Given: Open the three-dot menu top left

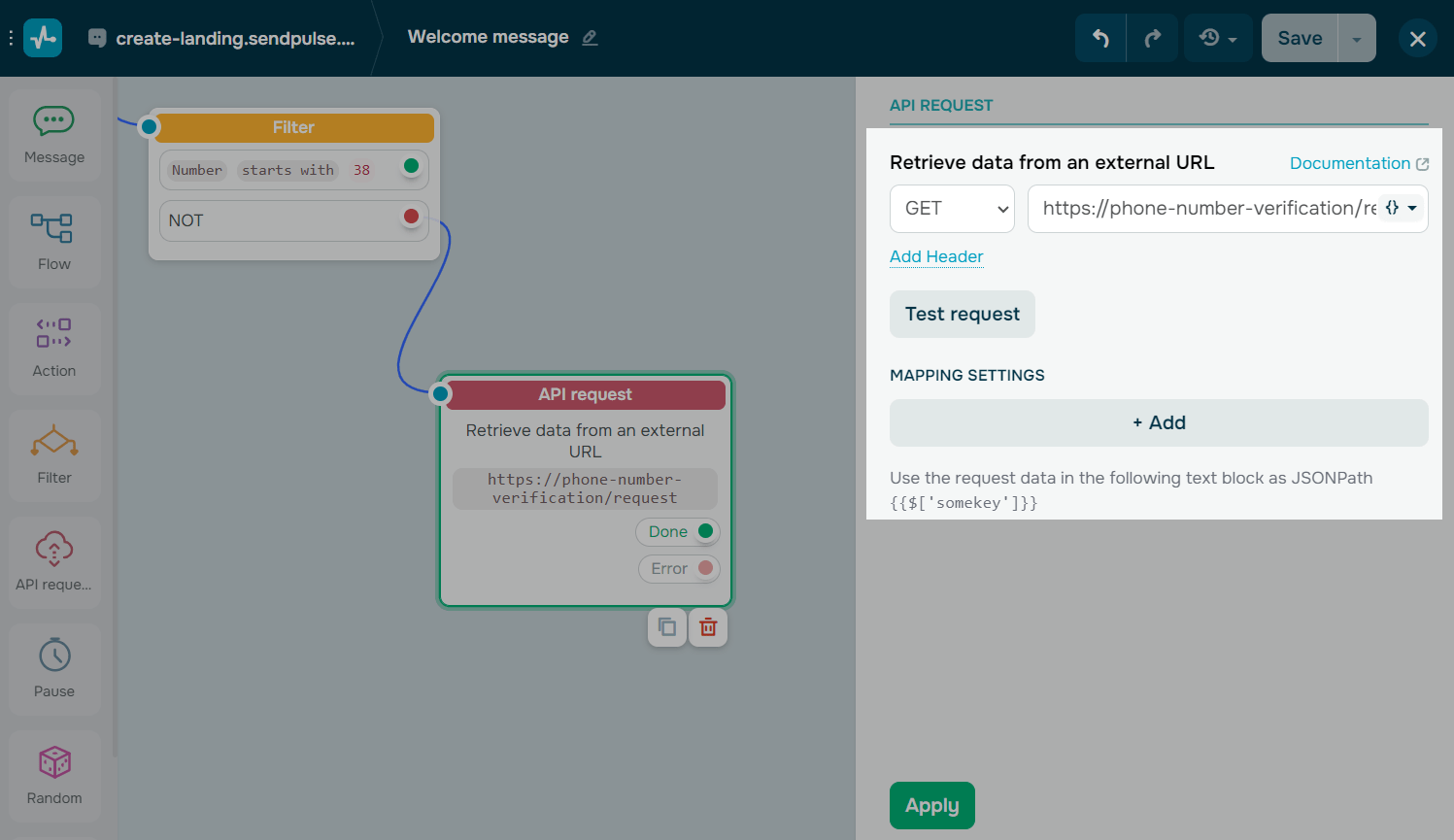Looking at the screenshot, I should tap(11, 37).
